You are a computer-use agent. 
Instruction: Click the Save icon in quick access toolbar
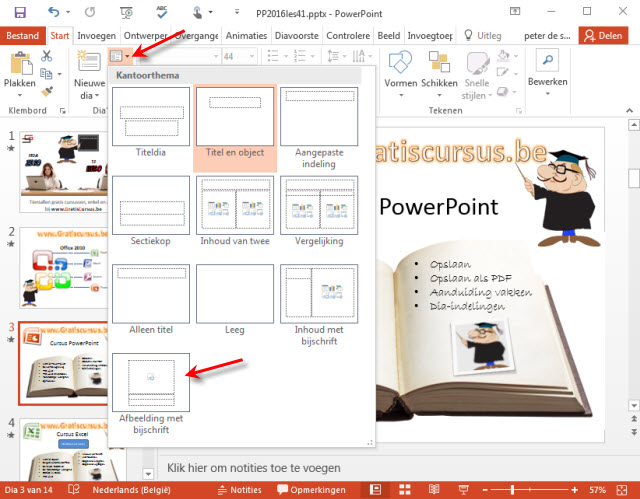tap(20, 13)
